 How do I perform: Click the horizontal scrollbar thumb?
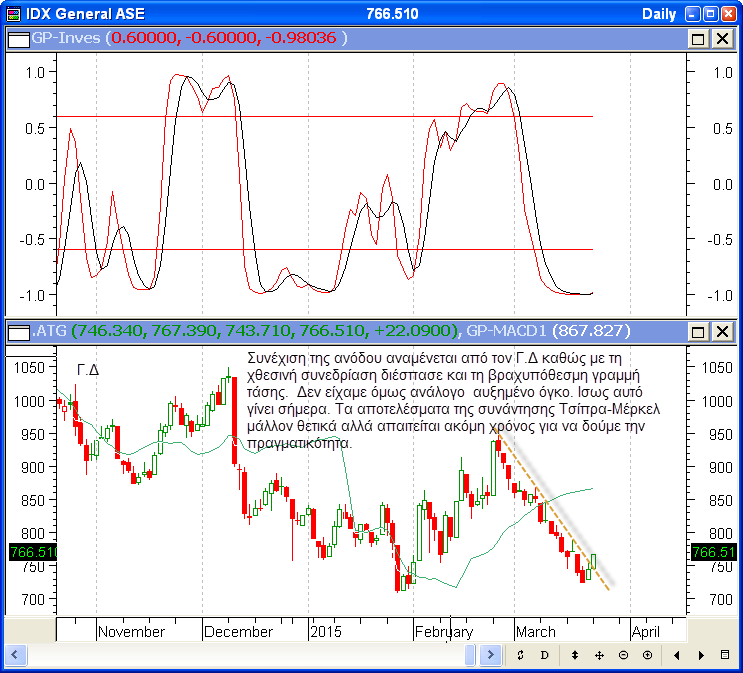[x=470, y=655]
